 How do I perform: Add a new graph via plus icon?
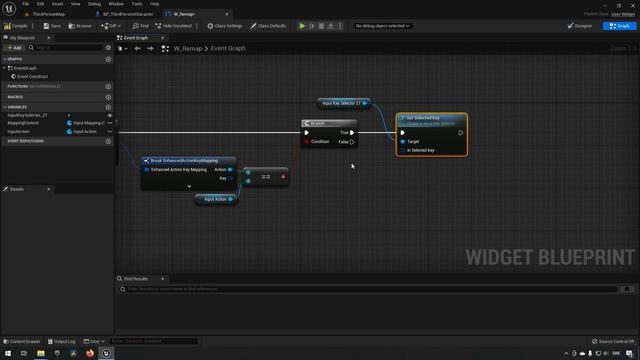pos(108,59)
